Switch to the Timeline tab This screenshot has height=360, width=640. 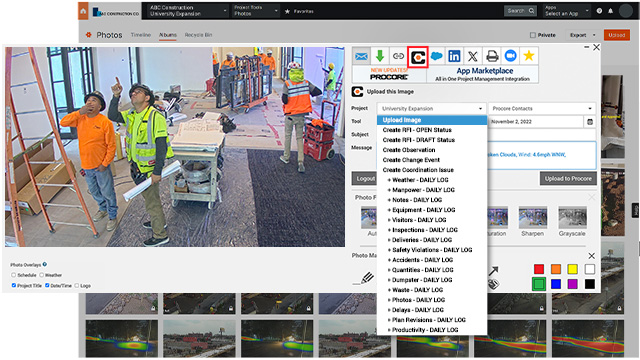pyautogui.click(x=141, y=35)
